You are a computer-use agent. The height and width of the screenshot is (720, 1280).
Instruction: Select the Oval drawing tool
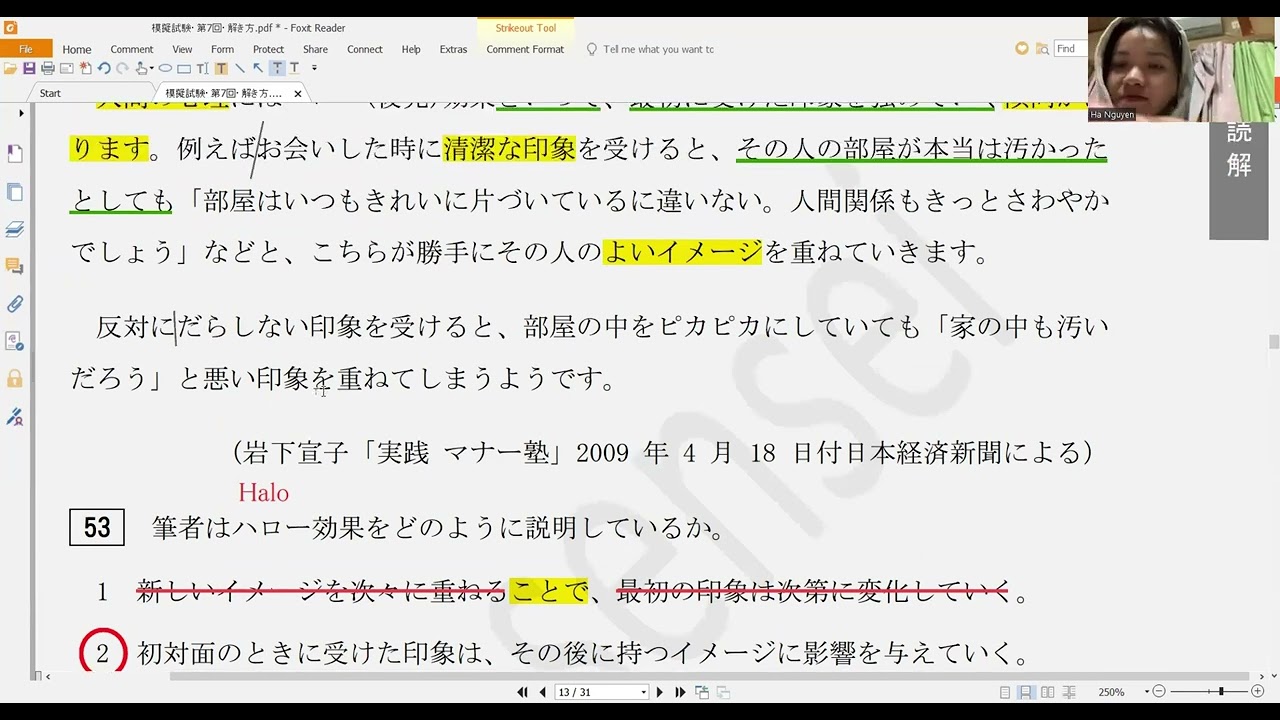(x=165, y=68)
